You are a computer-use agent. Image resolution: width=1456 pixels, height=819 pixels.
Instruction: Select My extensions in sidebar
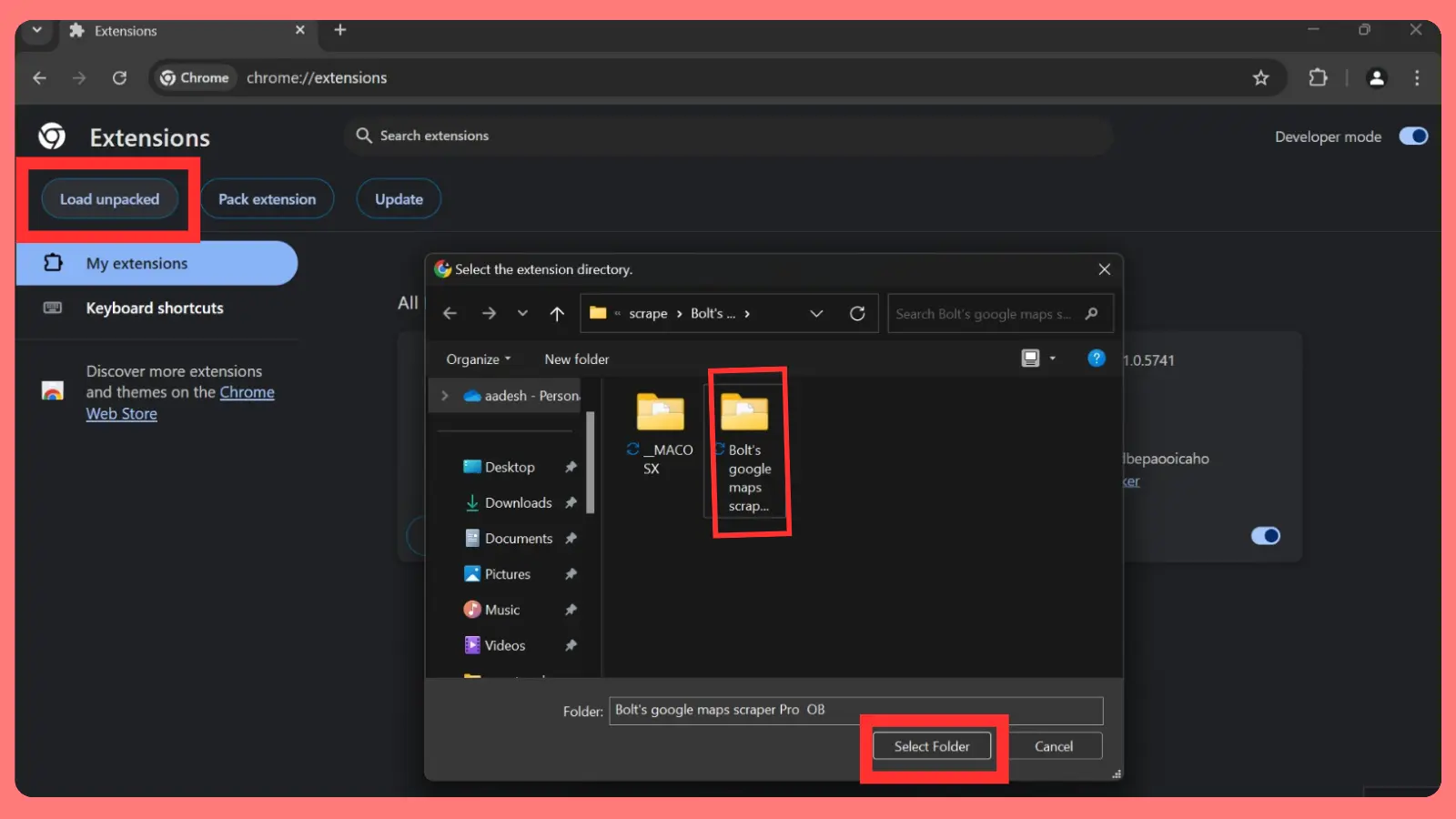pos(136,264)
